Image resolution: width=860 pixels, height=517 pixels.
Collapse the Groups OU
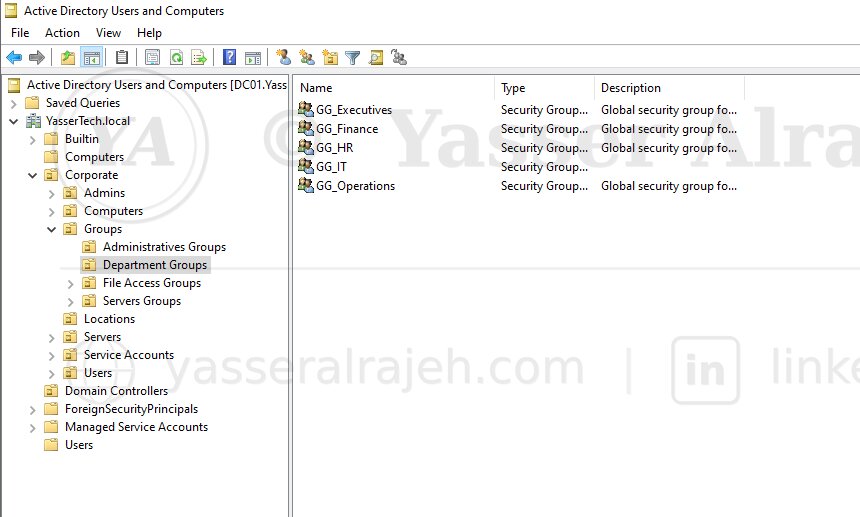pos(51,229)
